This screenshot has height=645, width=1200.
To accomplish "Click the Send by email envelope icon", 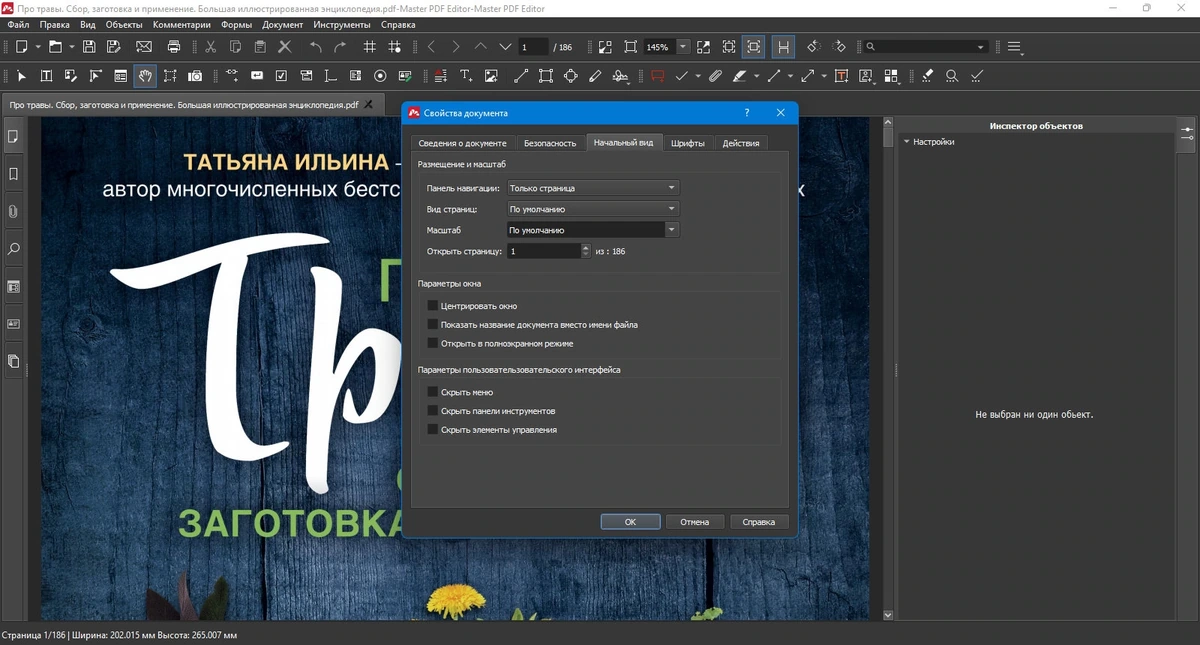I will point(144,46).
